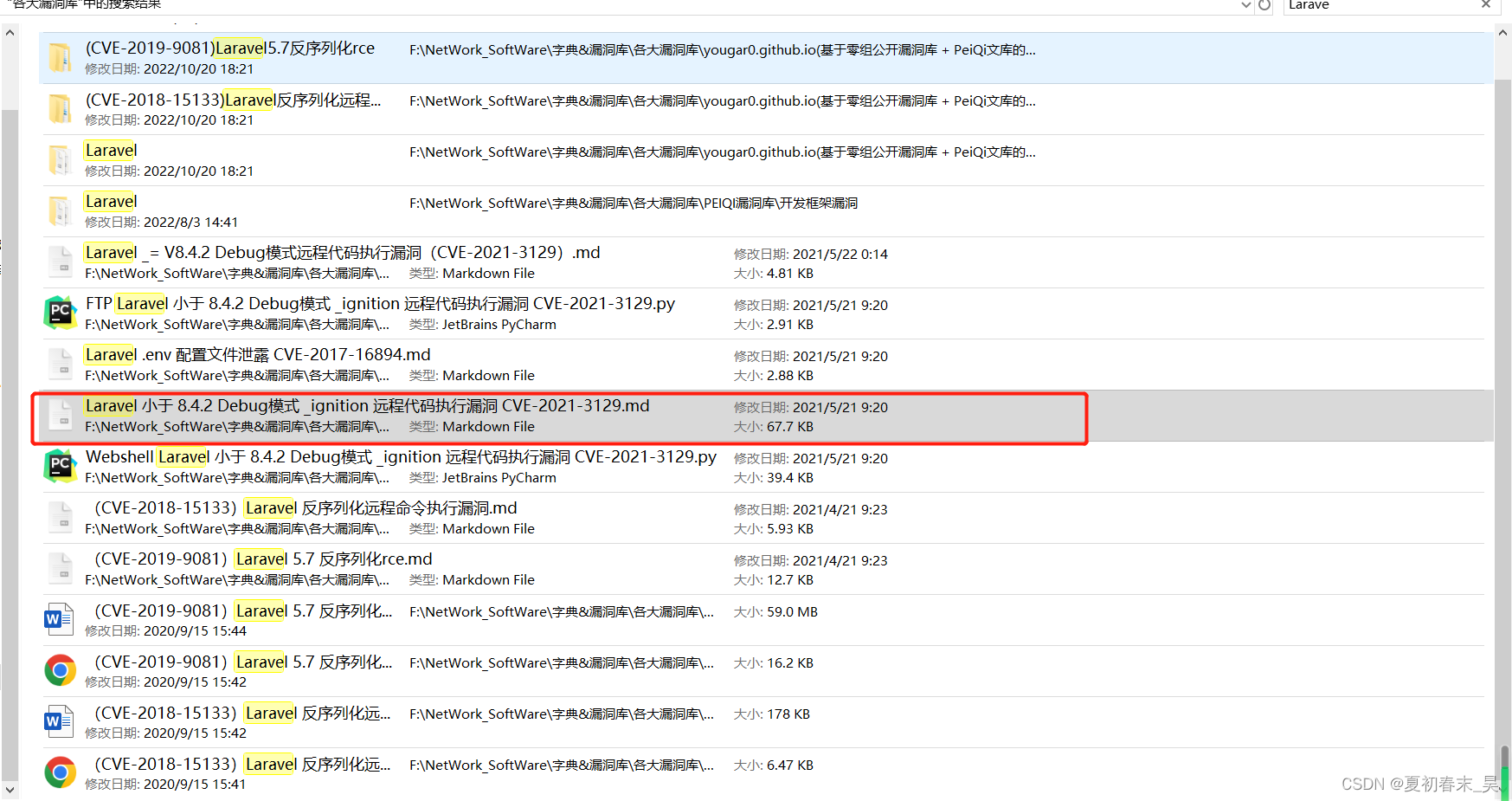Clear search box with X icon
The width and height of the screenshot is (1512, 801).
pos(1486,4)
